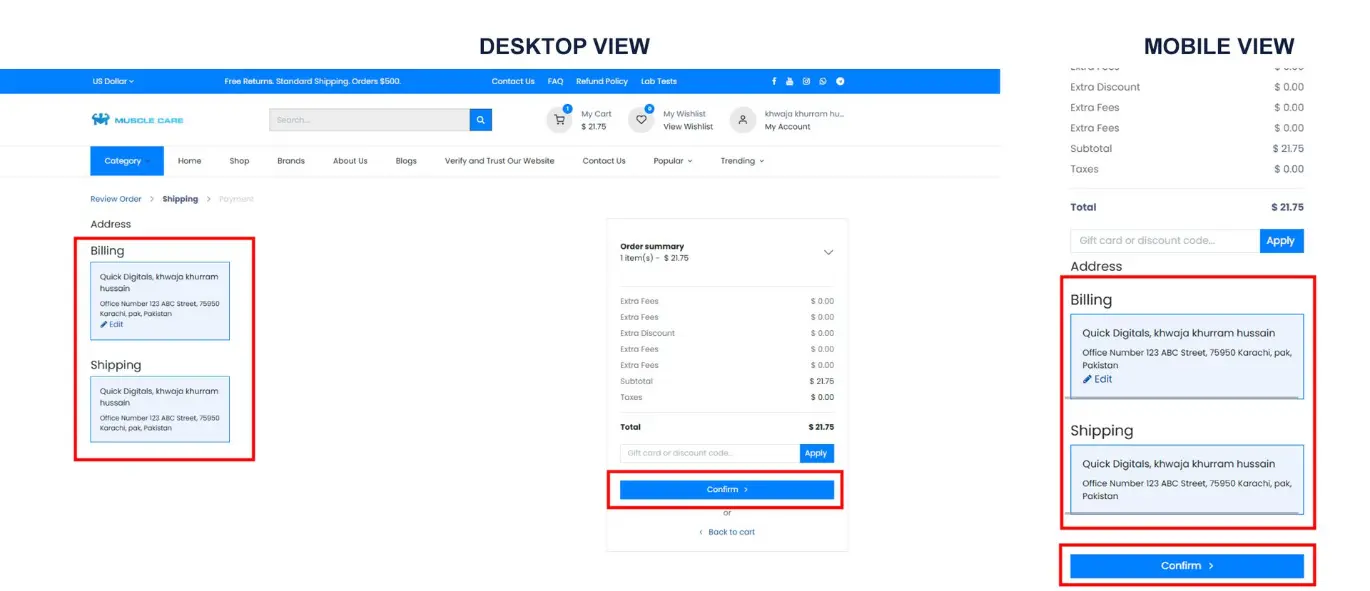Click the search magnifier button
Viewport: 1370px width, 591px height.
pyautogui.click(x=481, y=120)
